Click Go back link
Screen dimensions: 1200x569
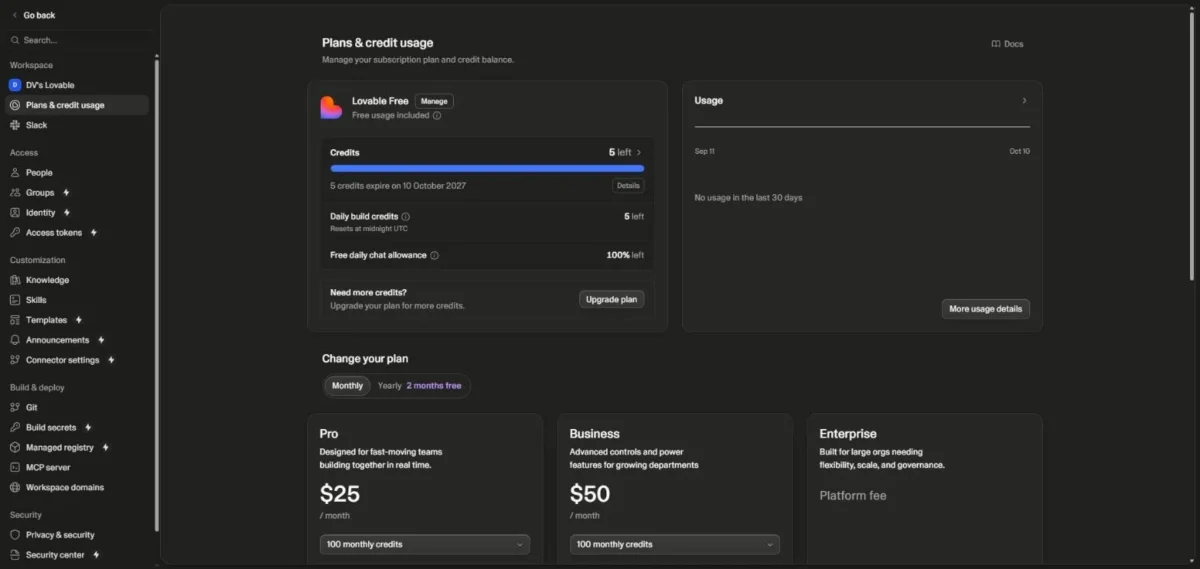coord(33,15)
